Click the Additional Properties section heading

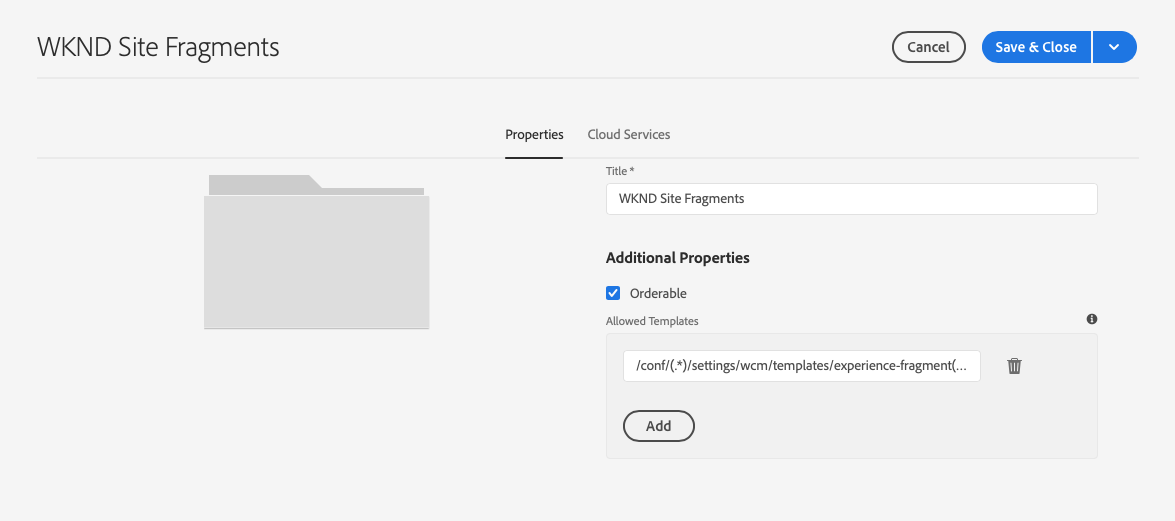coord(677,258)
